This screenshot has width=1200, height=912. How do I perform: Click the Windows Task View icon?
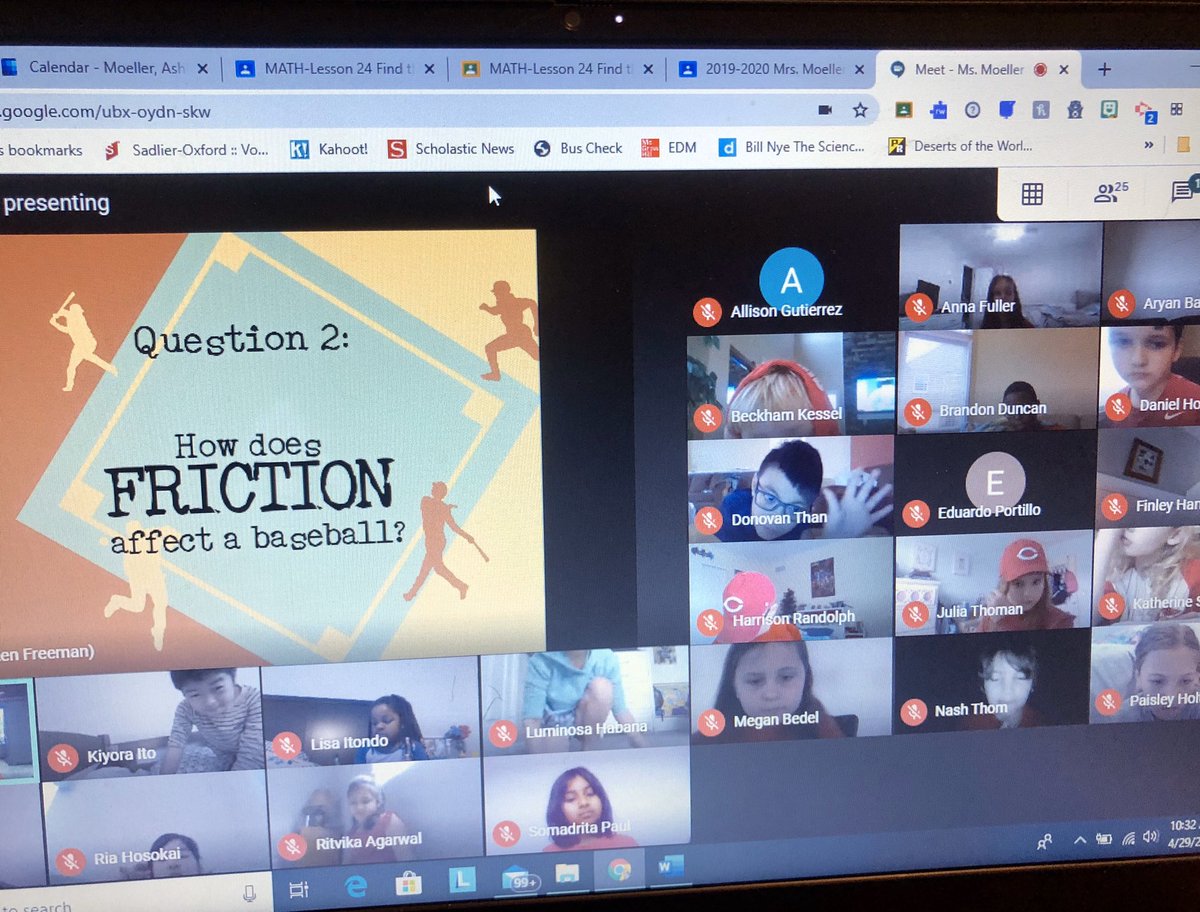coord(297,888)
